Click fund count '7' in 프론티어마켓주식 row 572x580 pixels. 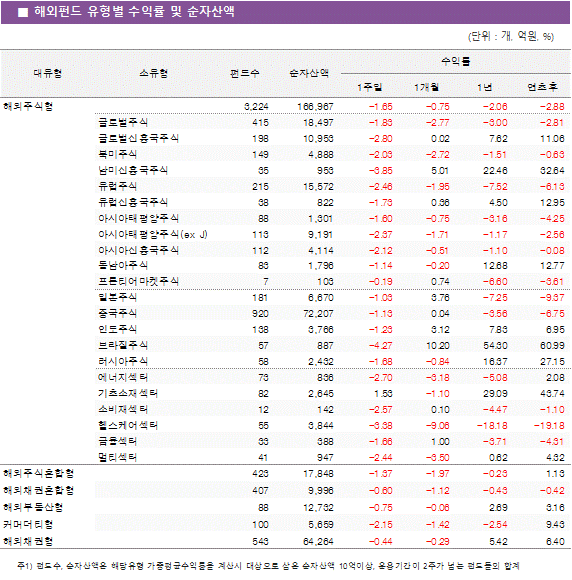pyautogui.click(x=266, y=281)
